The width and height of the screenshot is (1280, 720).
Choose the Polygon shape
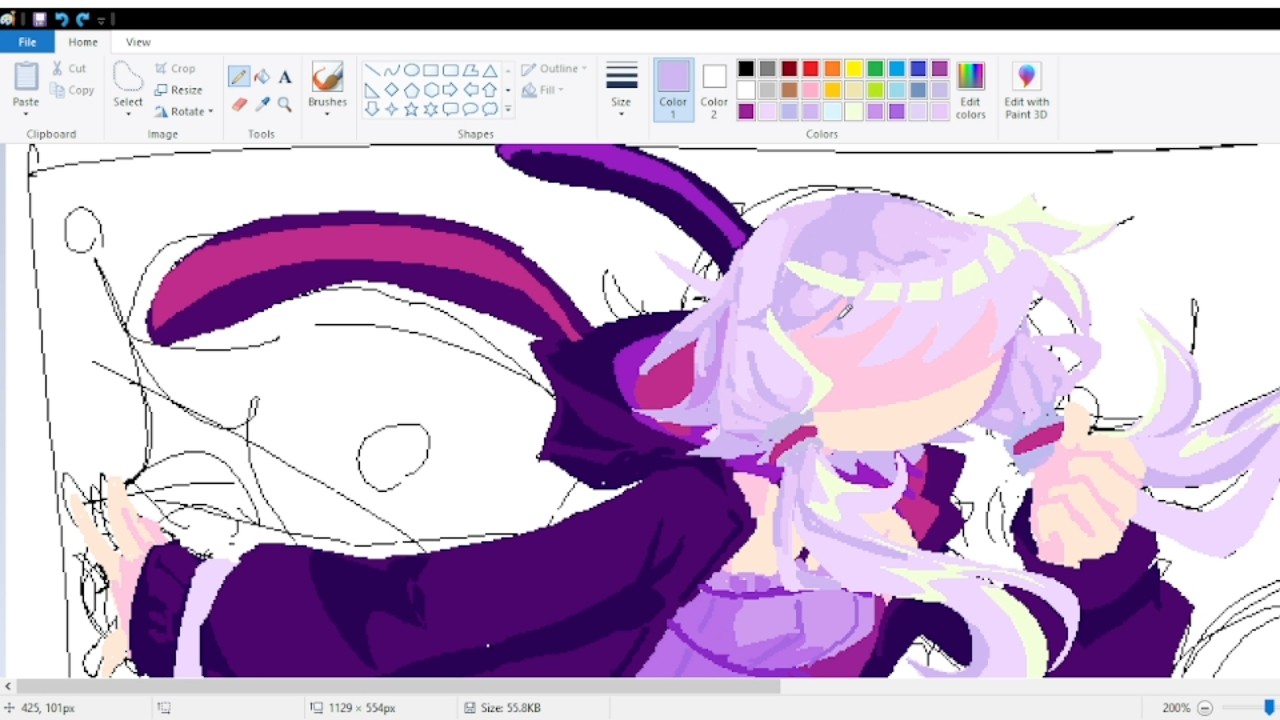[470, 70]
